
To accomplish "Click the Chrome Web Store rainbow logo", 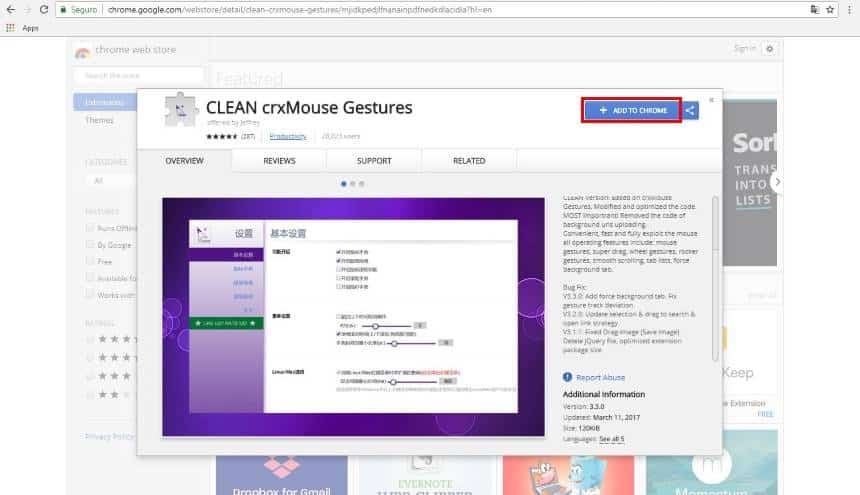I will click(82, 51).
